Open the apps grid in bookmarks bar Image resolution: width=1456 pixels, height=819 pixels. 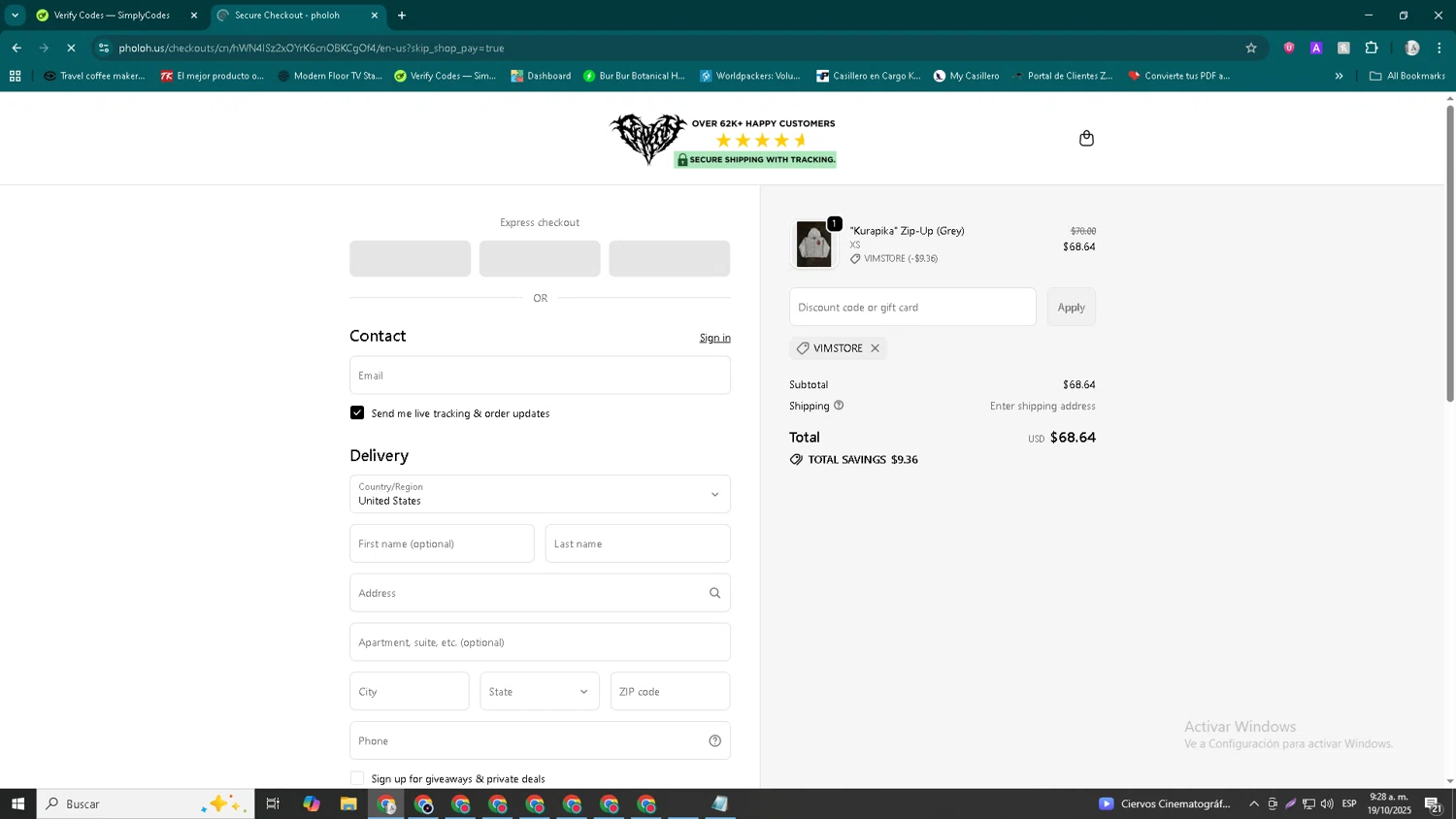(x=15, y=76)
